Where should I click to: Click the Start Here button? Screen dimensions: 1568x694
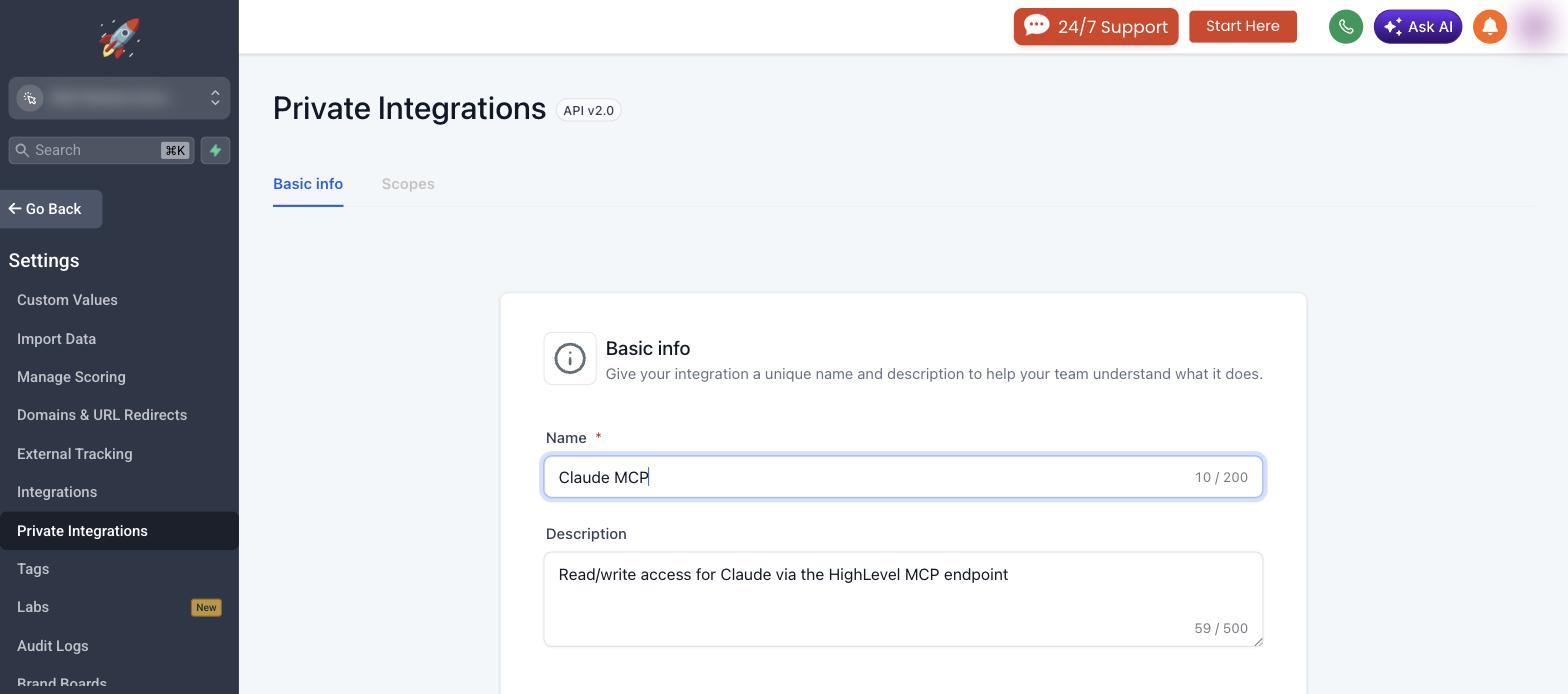pos(1243,26)
